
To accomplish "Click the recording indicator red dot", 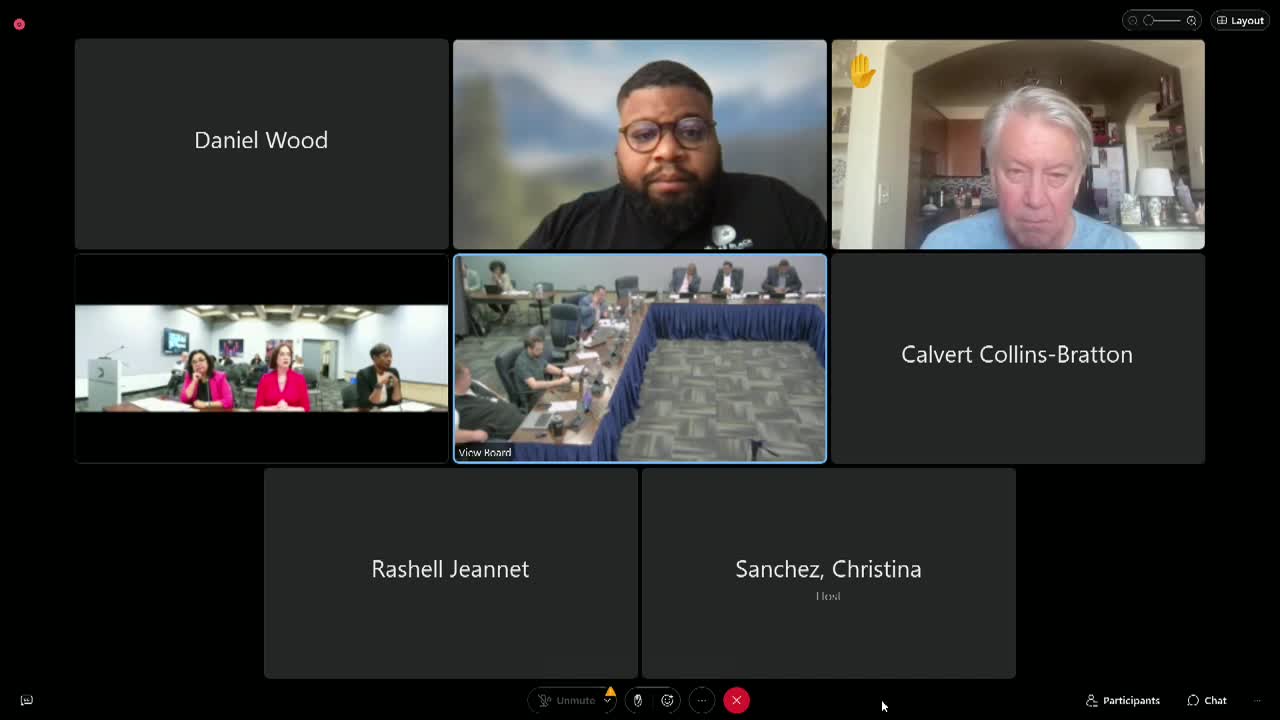I will pos(19,24).
